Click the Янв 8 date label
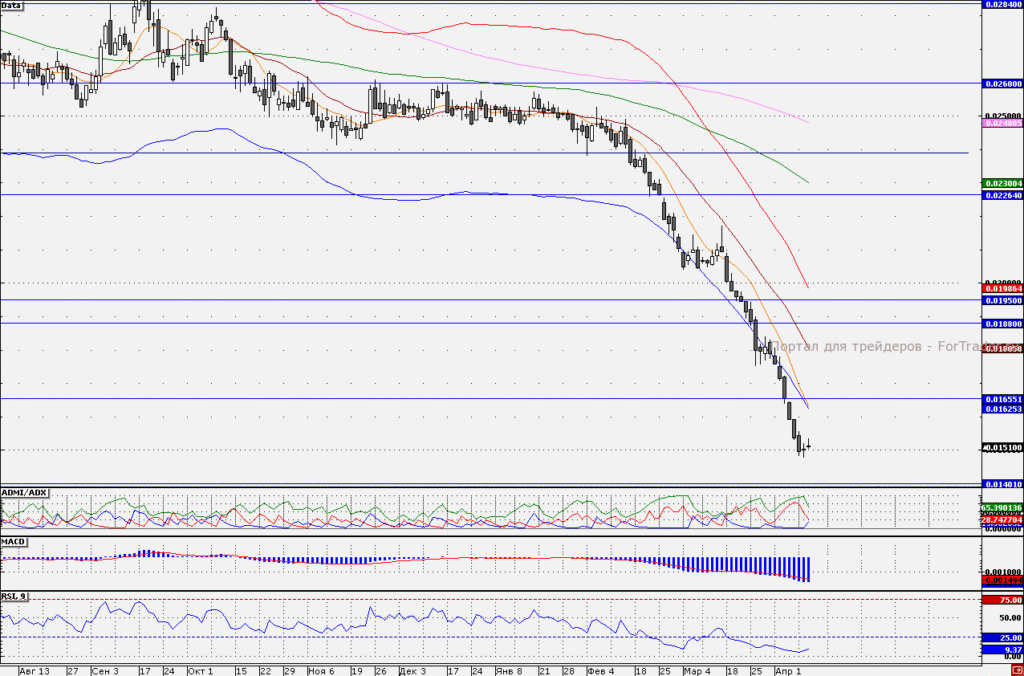Image resolution: width=1024 pixels, height=676 pixels. coord(509,671)
